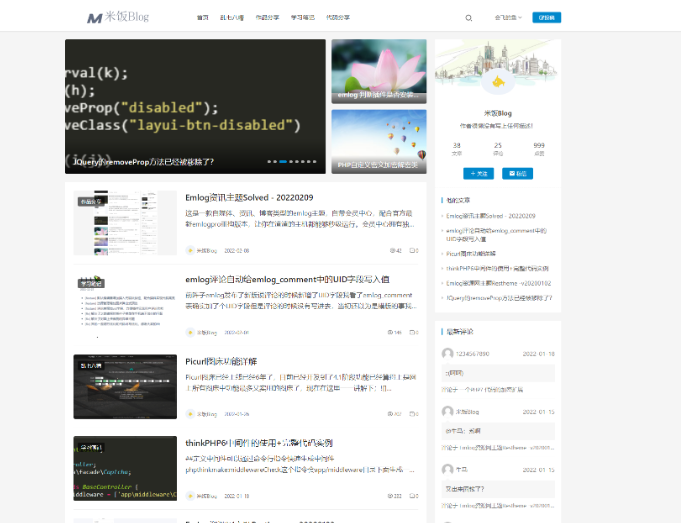This screenshot has width=681, height=523.
Task: Select the active carousel indicator dot
Action: (283, 162)
